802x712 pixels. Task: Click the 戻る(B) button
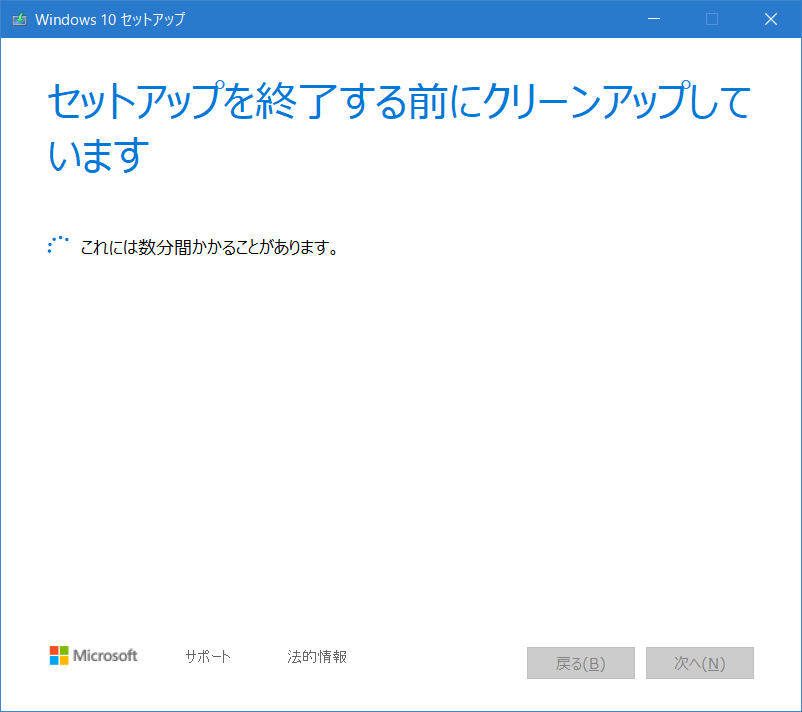click(x=581, y=663)
